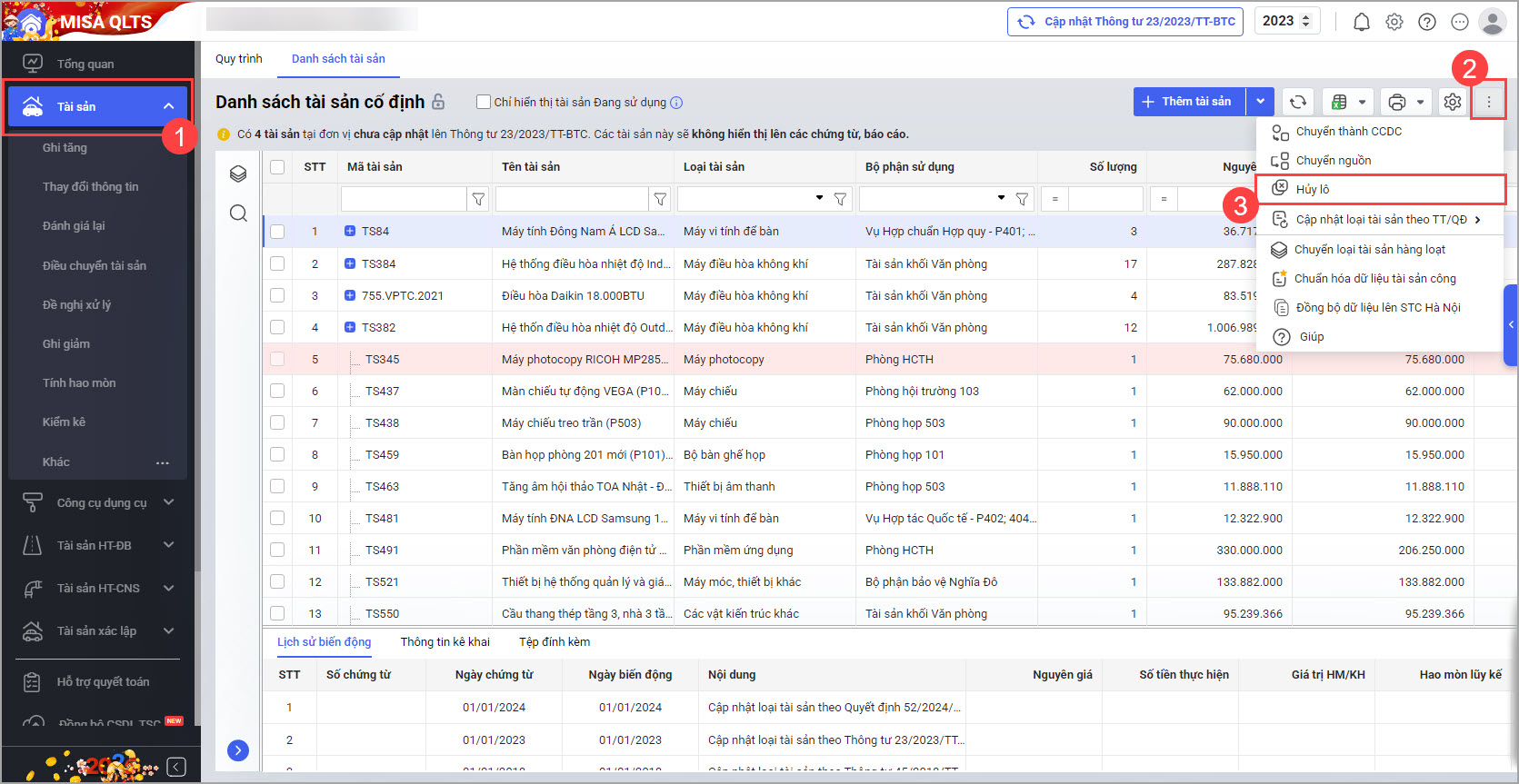Click the three-dot more options icon
This screenshot has height=784, width=1519.
click(x=1489, y=102)
